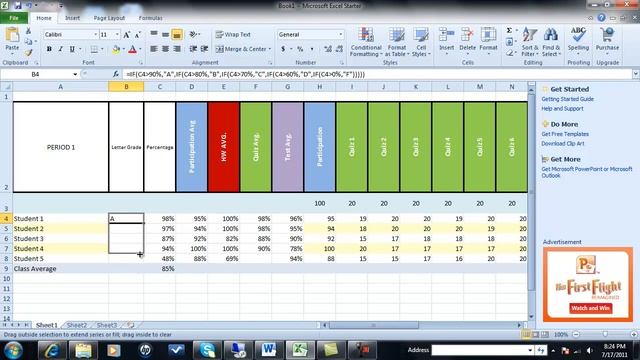This screenshot has width=640, height=360.
Task: Click the Clear eraser icon
Action: click(509, 53)
